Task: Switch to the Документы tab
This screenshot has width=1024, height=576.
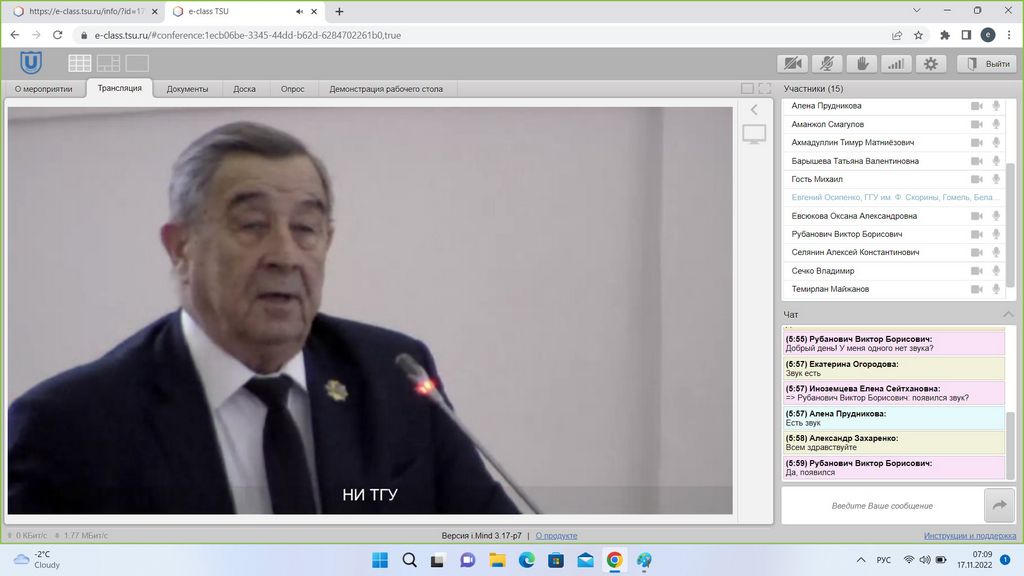Action: (187, 89)
